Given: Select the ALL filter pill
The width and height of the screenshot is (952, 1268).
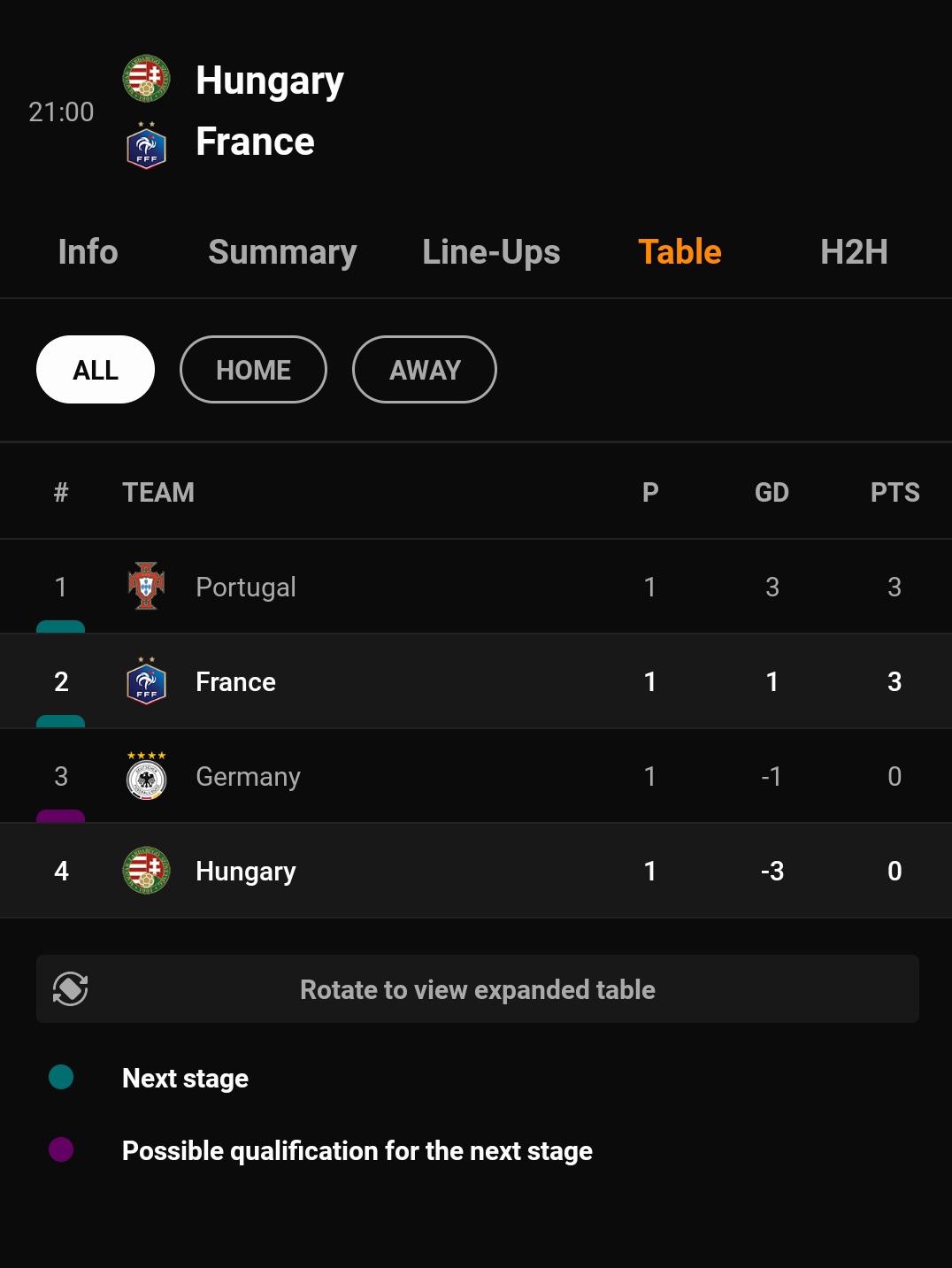Looking at the screenshot, I should [x=96, y=370].
